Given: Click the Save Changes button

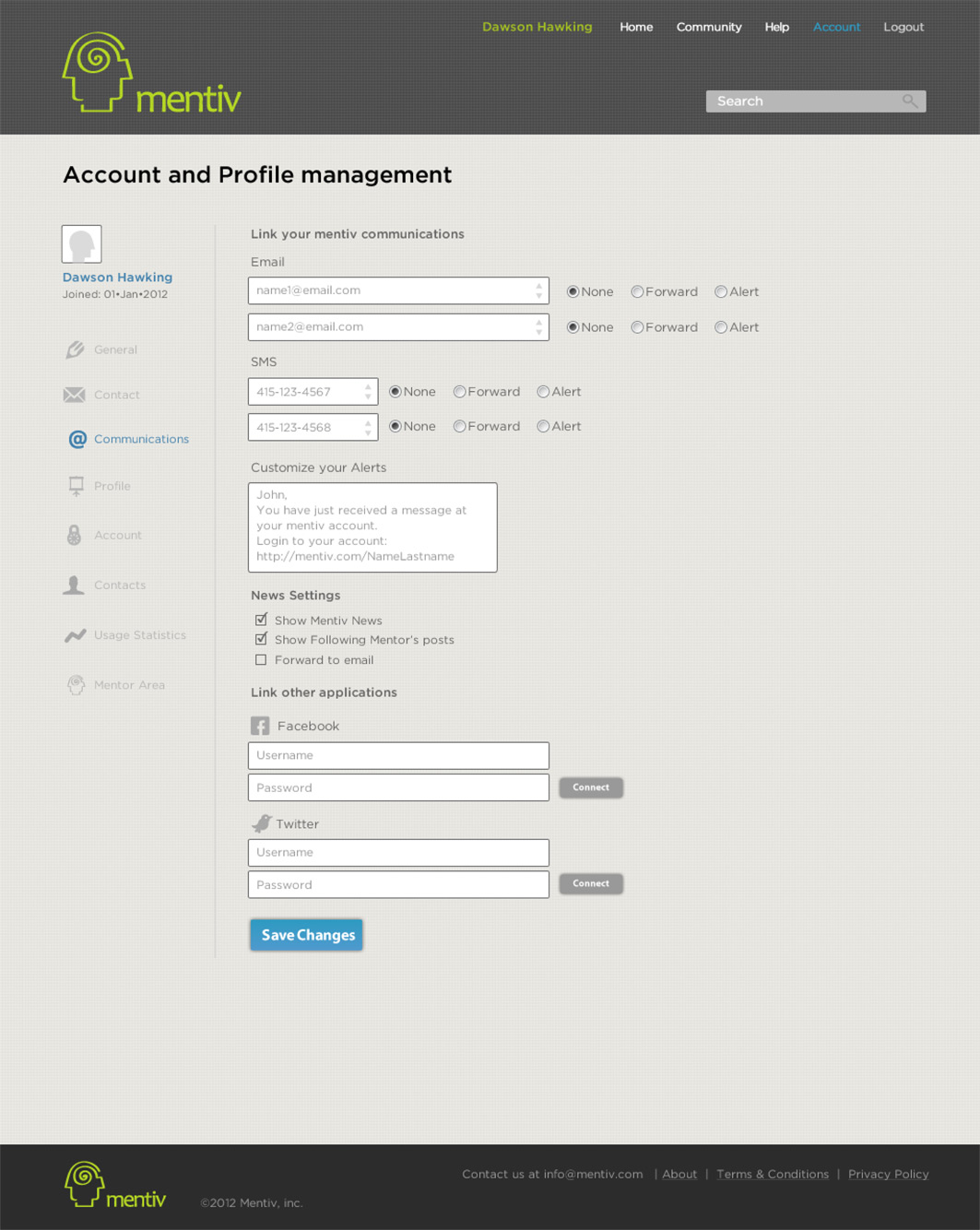Looking at the screenshot, I should (306, 935).
